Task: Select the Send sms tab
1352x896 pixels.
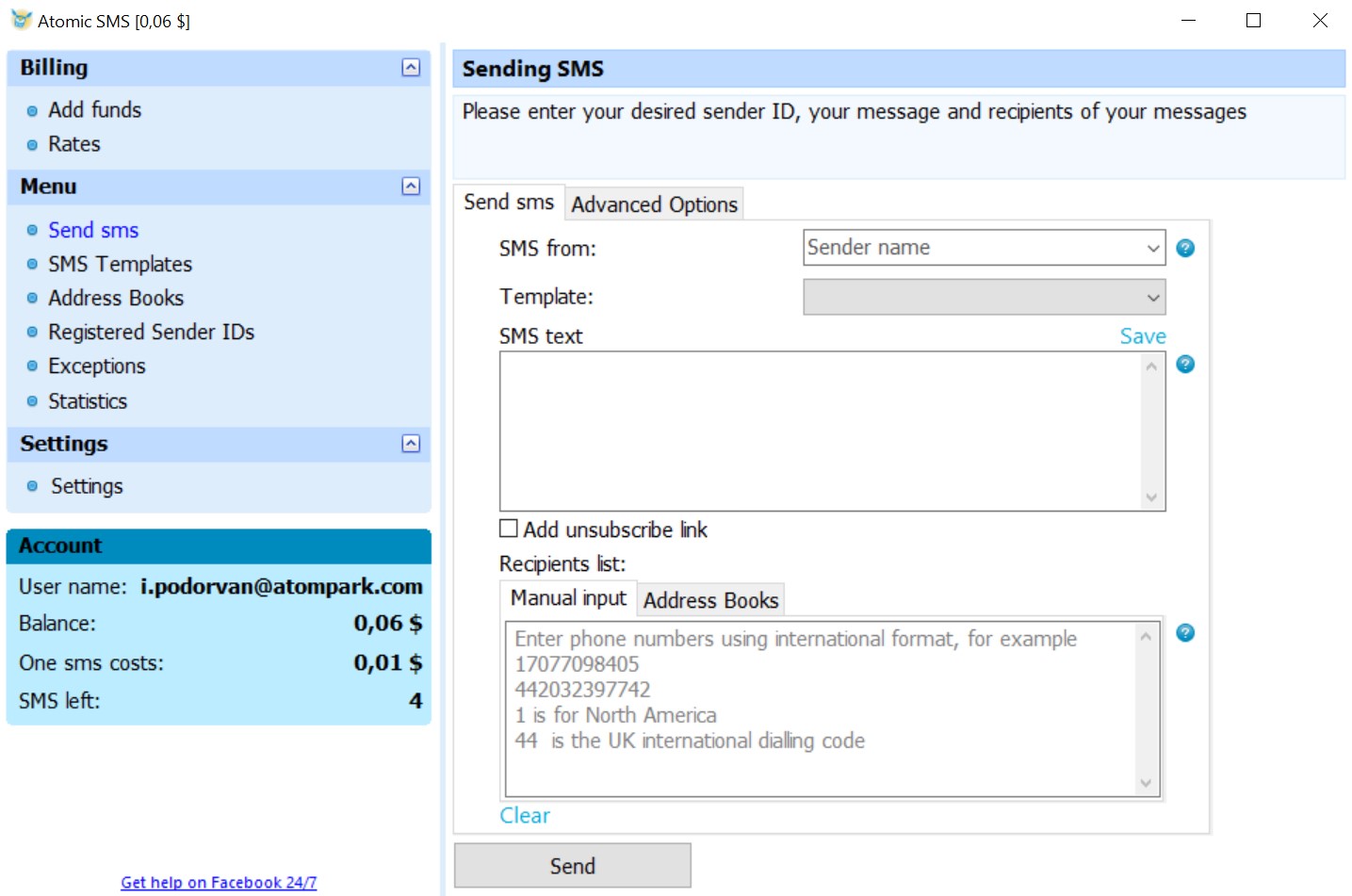Action: tap(509, 202)
